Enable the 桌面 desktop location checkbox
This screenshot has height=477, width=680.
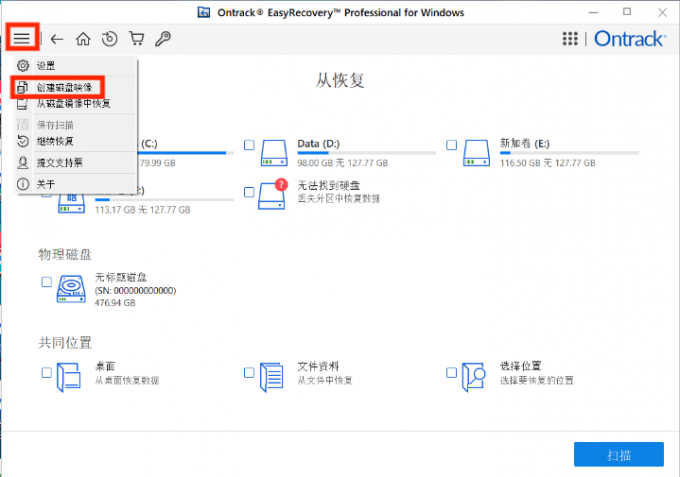pyautogui.click(x=46, y=372)
